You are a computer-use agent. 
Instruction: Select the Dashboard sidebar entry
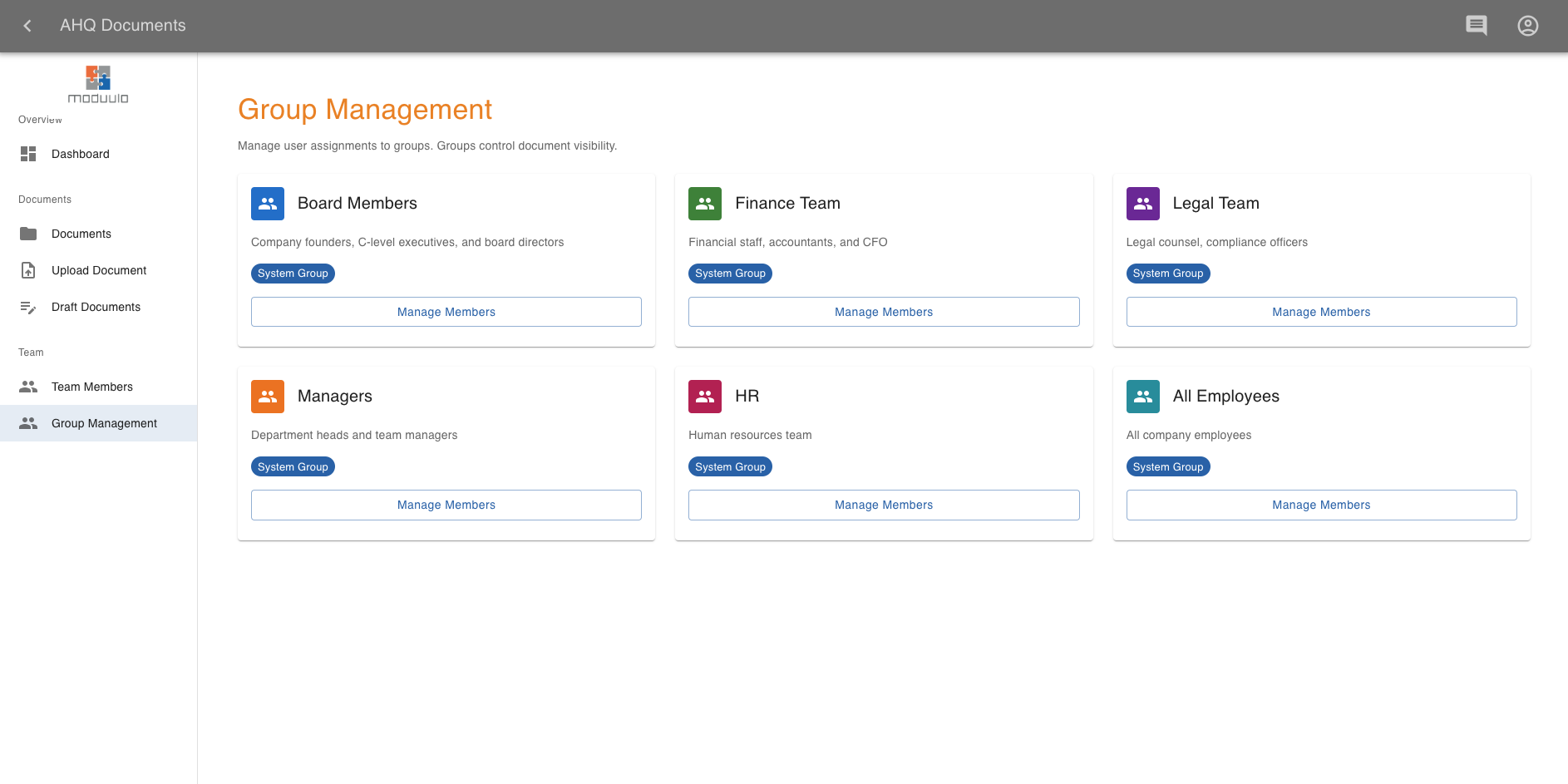pyautogui.click(x=81, y=154)
